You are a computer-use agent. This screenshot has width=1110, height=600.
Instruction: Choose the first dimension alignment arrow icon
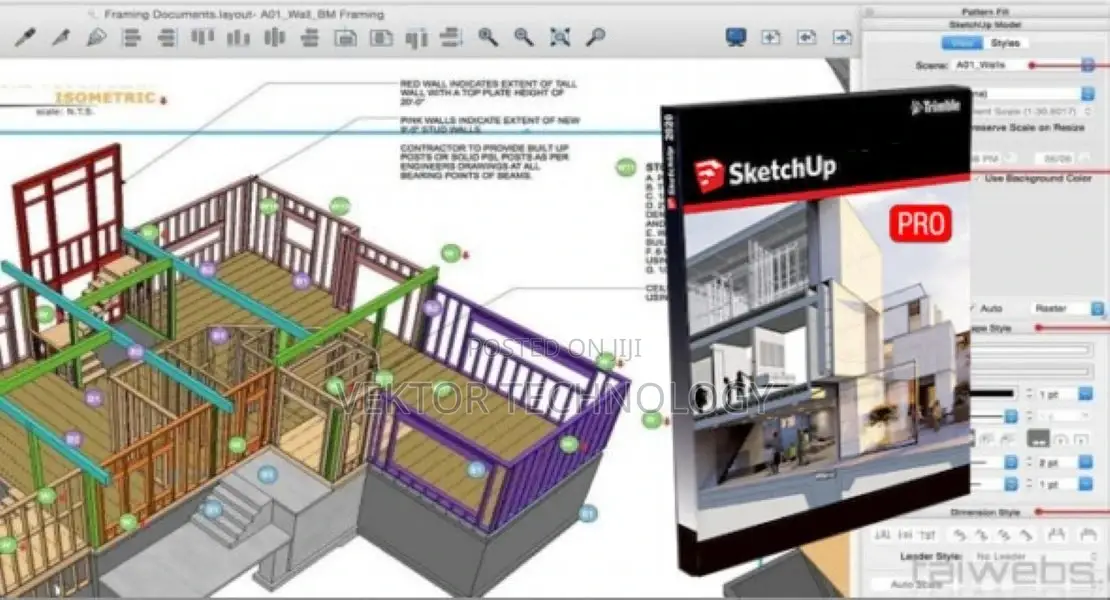(959, 536)
